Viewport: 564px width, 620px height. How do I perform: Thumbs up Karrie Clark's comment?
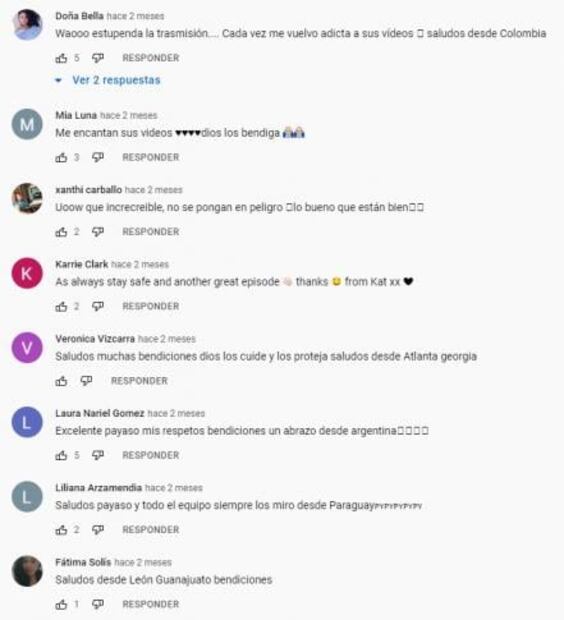pos(61,306)
